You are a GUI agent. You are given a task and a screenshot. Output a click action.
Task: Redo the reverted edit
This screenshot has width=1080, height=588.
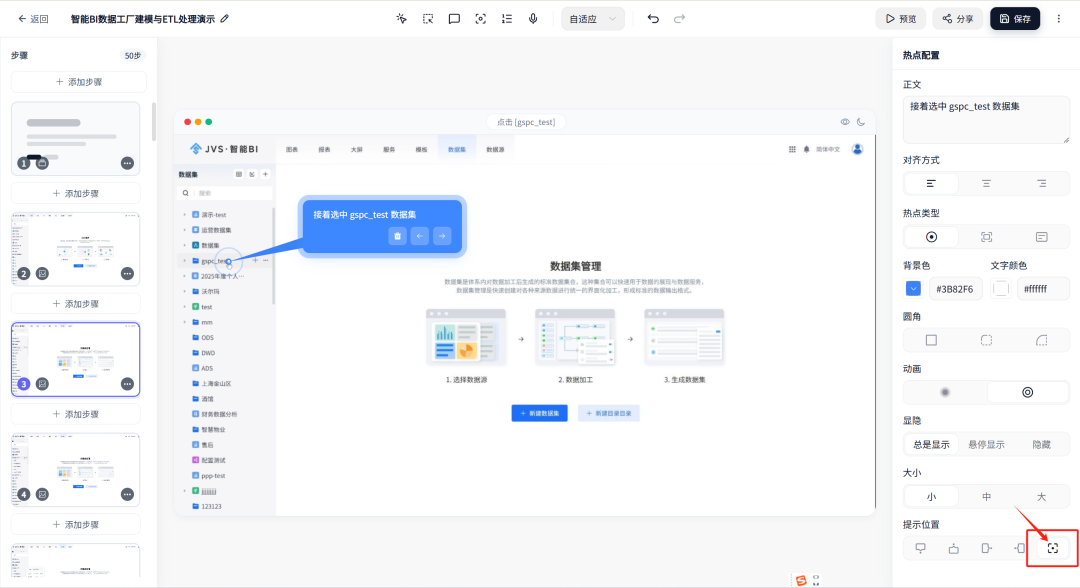(679, 19)
